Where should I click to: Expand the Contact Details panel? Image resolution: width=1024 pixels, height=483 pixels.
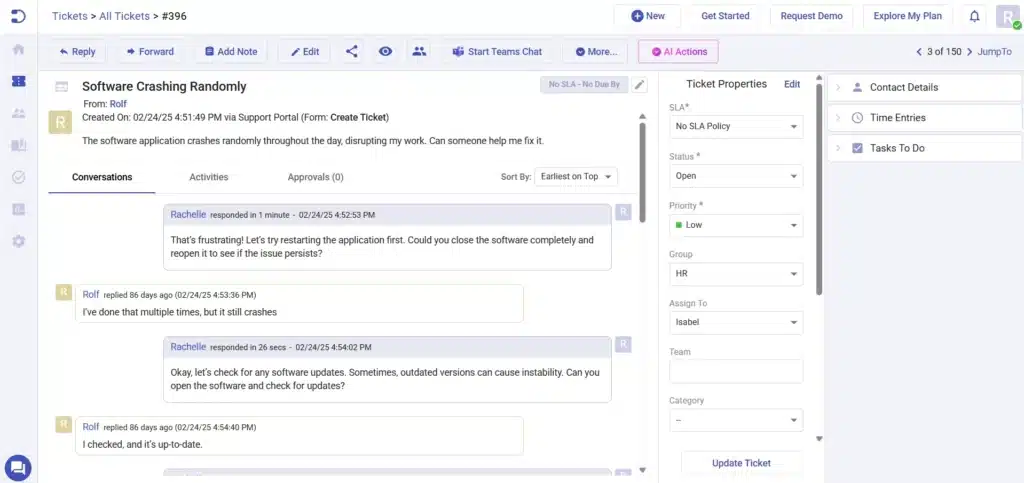point(924,87)
